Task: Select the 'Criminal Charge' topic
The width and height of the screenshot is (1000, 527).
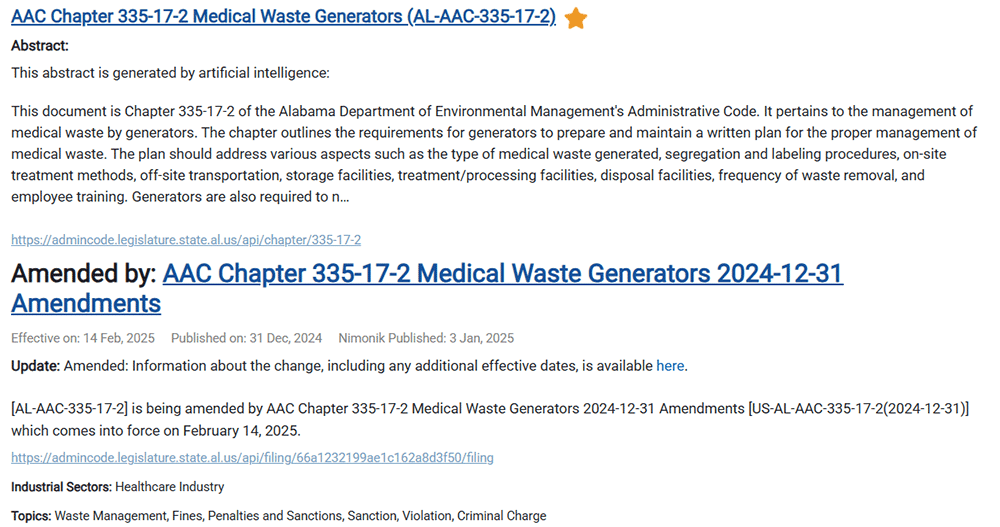Action: point(502,516)
